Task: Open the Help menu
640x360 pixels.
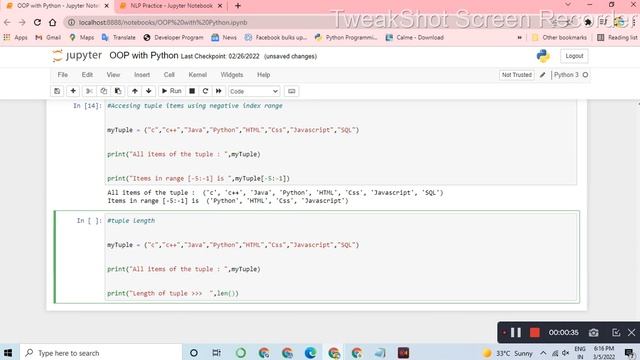Action: (x=263, y=75)
